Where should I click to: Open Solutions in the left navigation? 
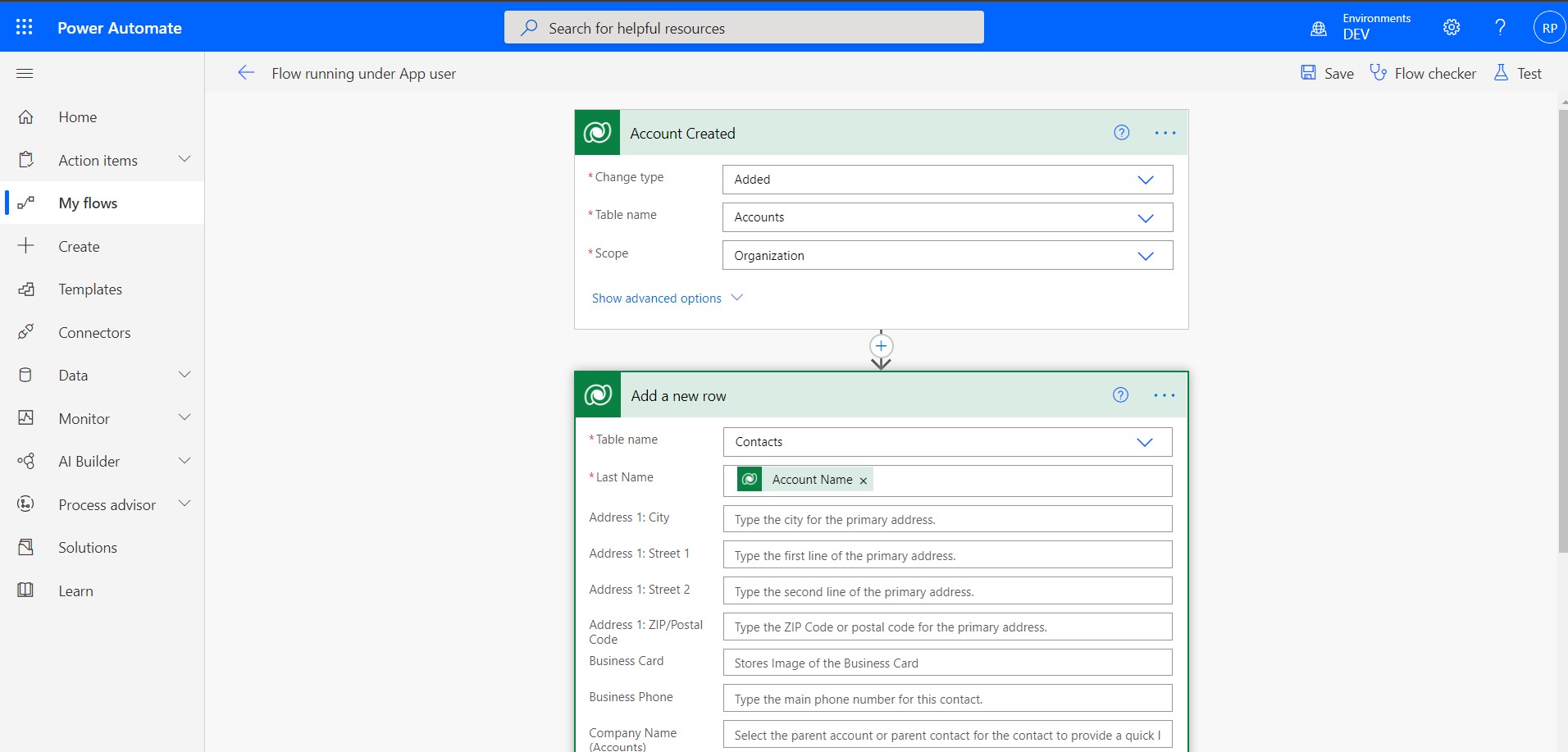click(88, 548)
